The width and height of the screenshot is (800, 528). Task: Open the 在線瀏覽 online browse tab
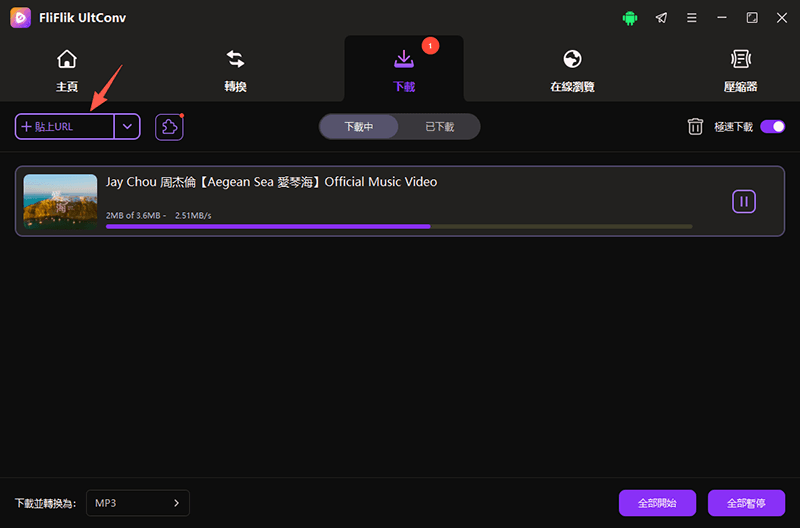[x=572, y=71]
